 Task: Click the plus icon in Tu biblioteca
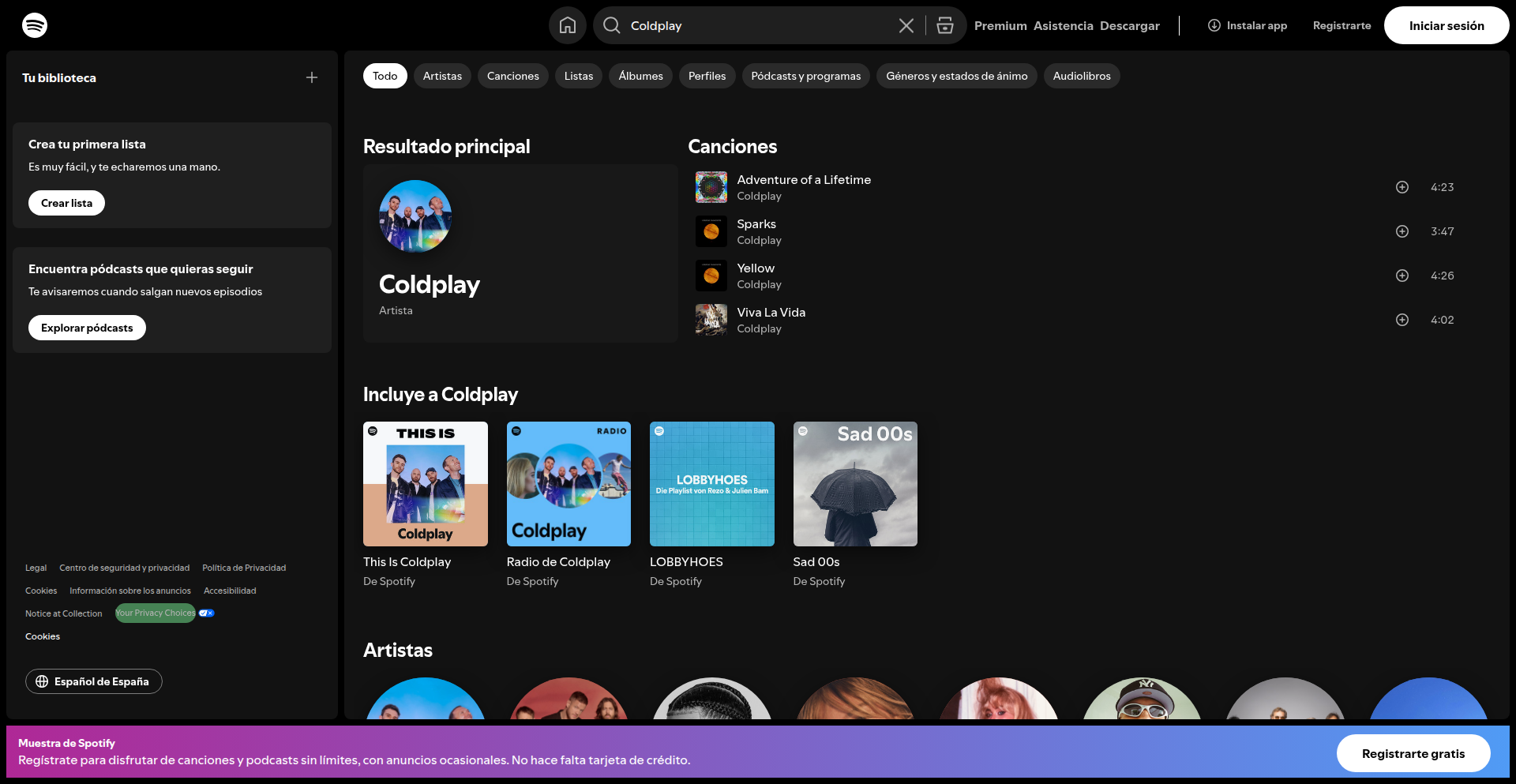(312, 77)
